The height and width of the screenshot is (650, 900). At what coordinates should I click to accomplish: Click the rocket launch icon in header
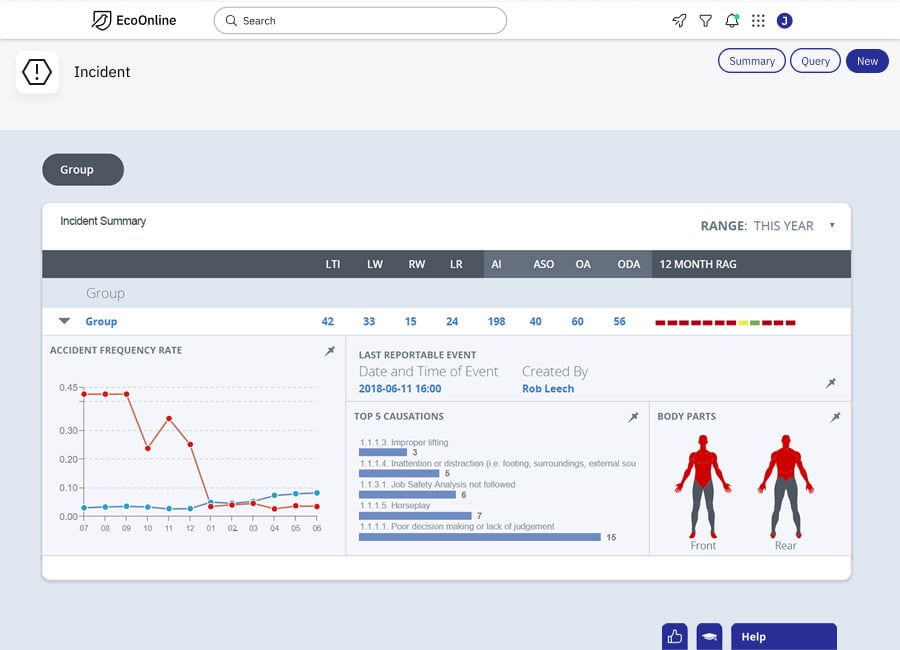pos(679,21)
